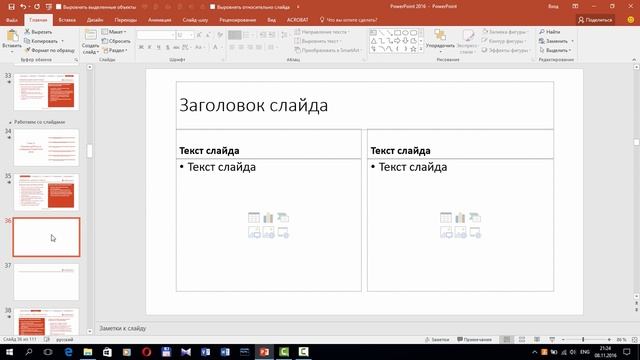The image size is (640, 360).
Task: Open the font size combo box
Action: (x=184, y=36)
